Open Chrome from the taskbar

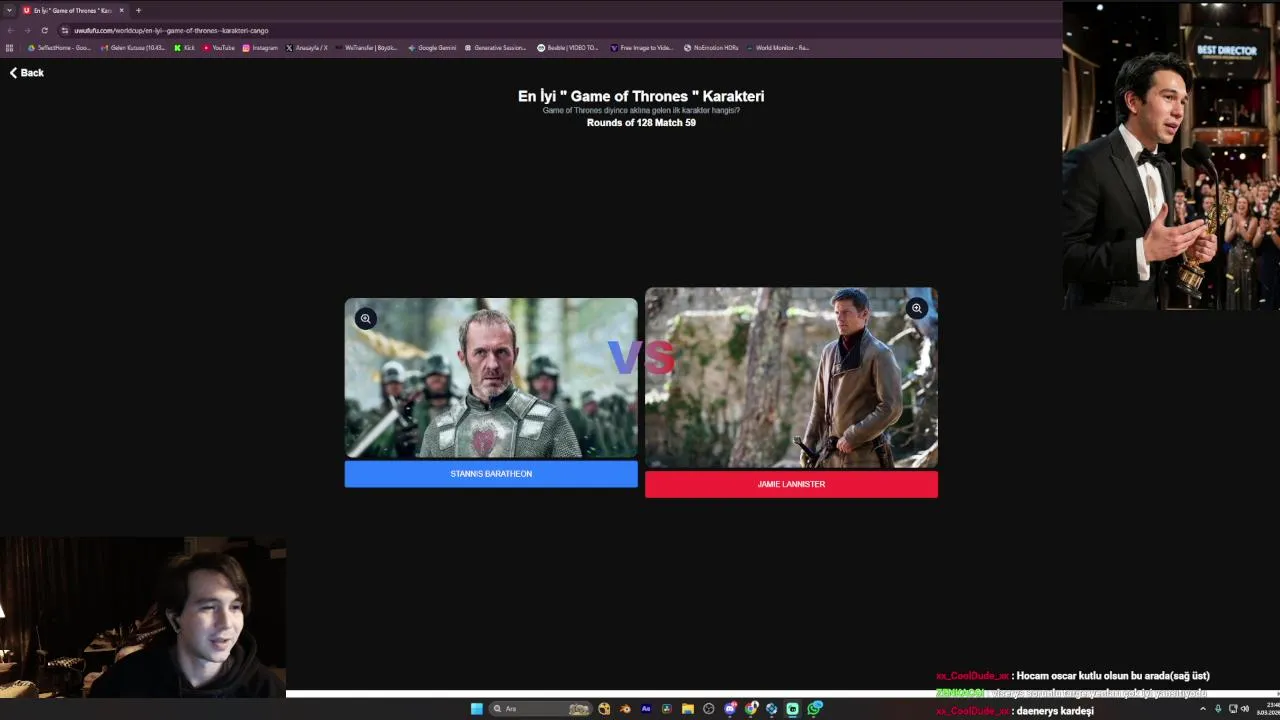click(x=751, y=709)
